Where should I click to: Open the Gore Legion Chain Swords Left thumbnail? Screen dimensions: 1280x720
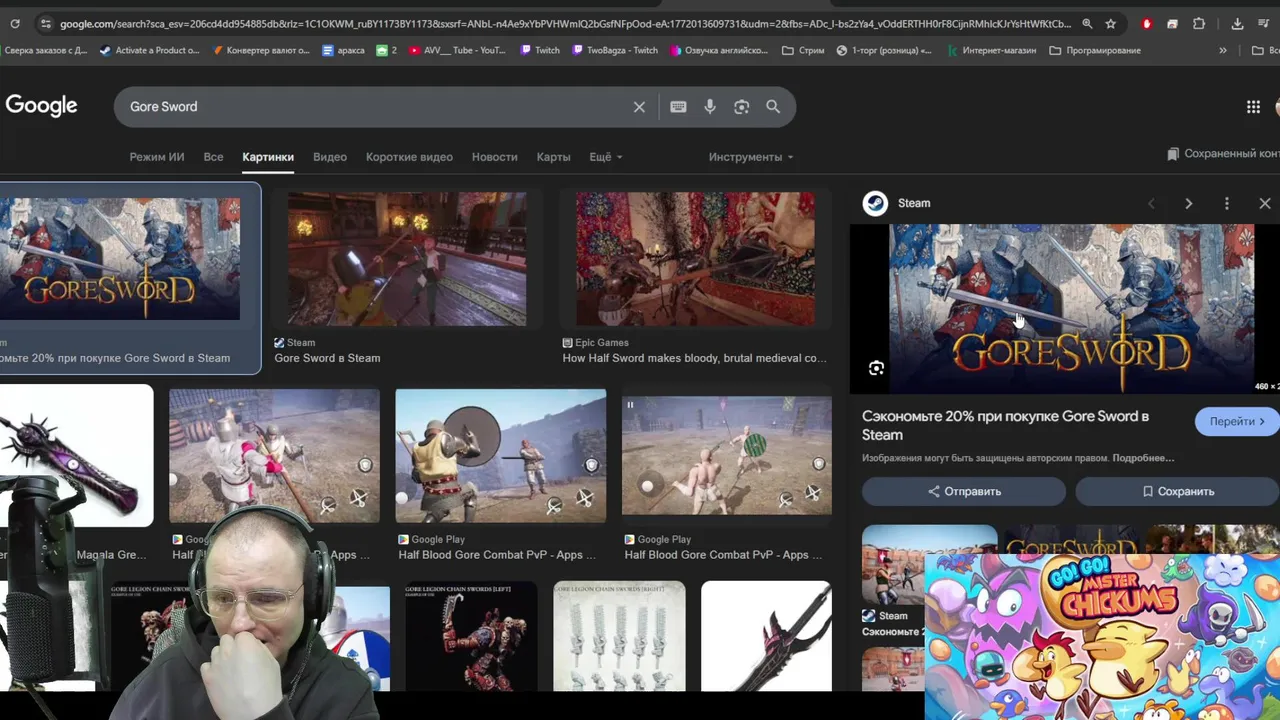pos(471,637)
